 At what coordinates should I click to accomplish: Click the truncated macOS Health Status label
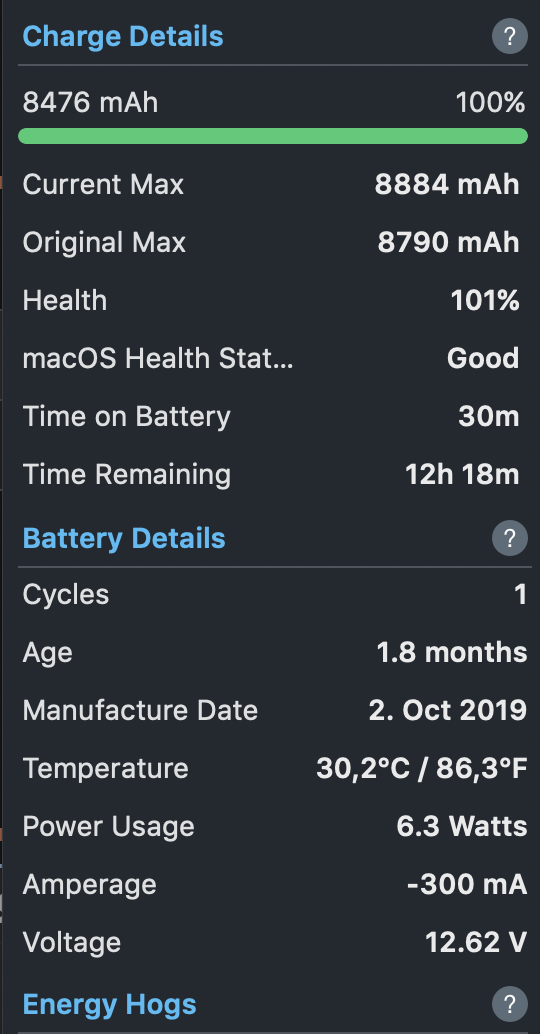click(x=158, y=359)
